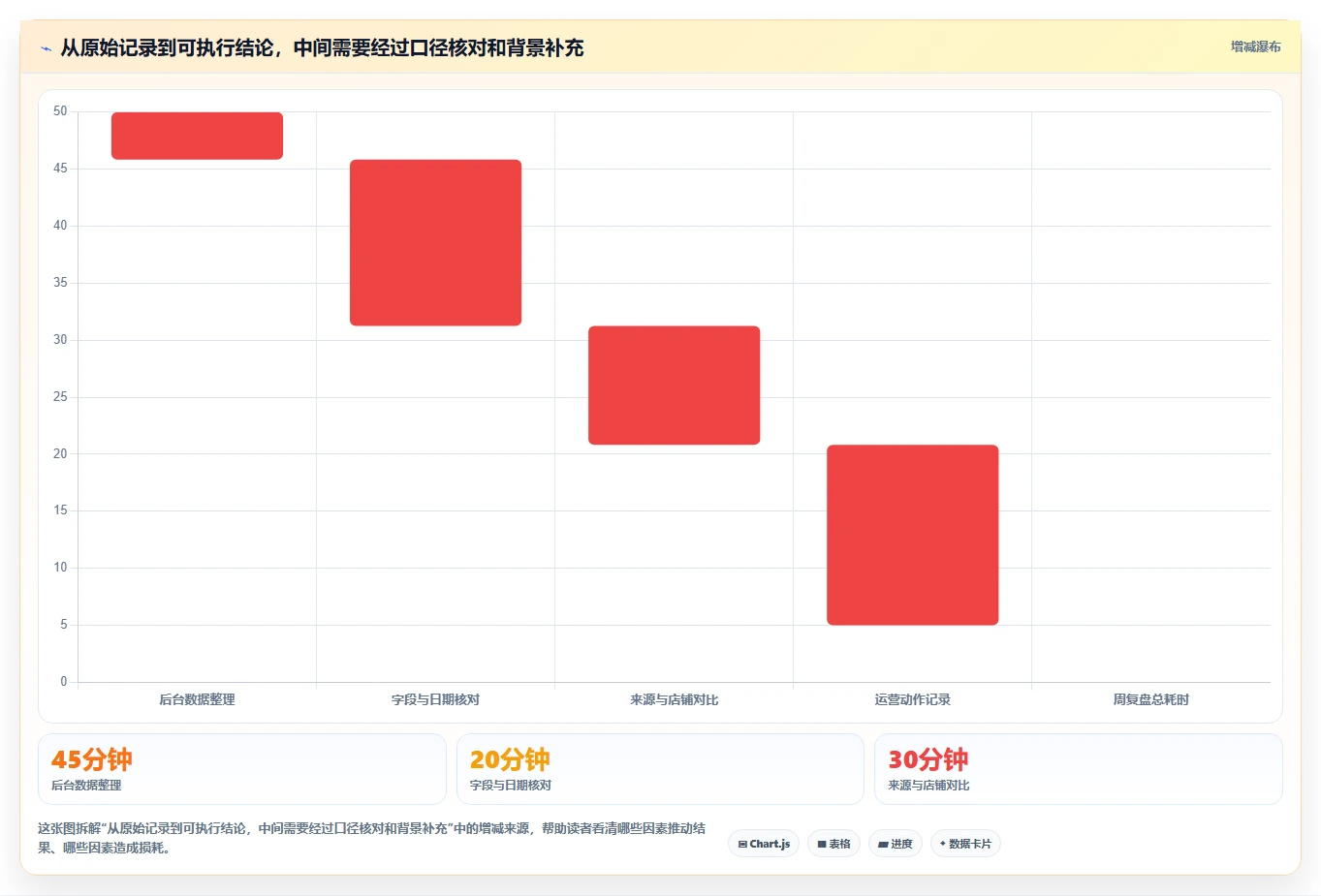Select the 运营动作记录 x-axis label
Screen dimensions: 1321x896
[912, 699]
